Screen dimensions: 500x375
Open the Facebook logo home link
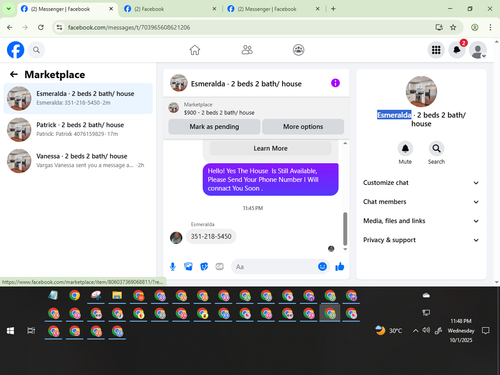pyautogui.click(x=15, y=50)
